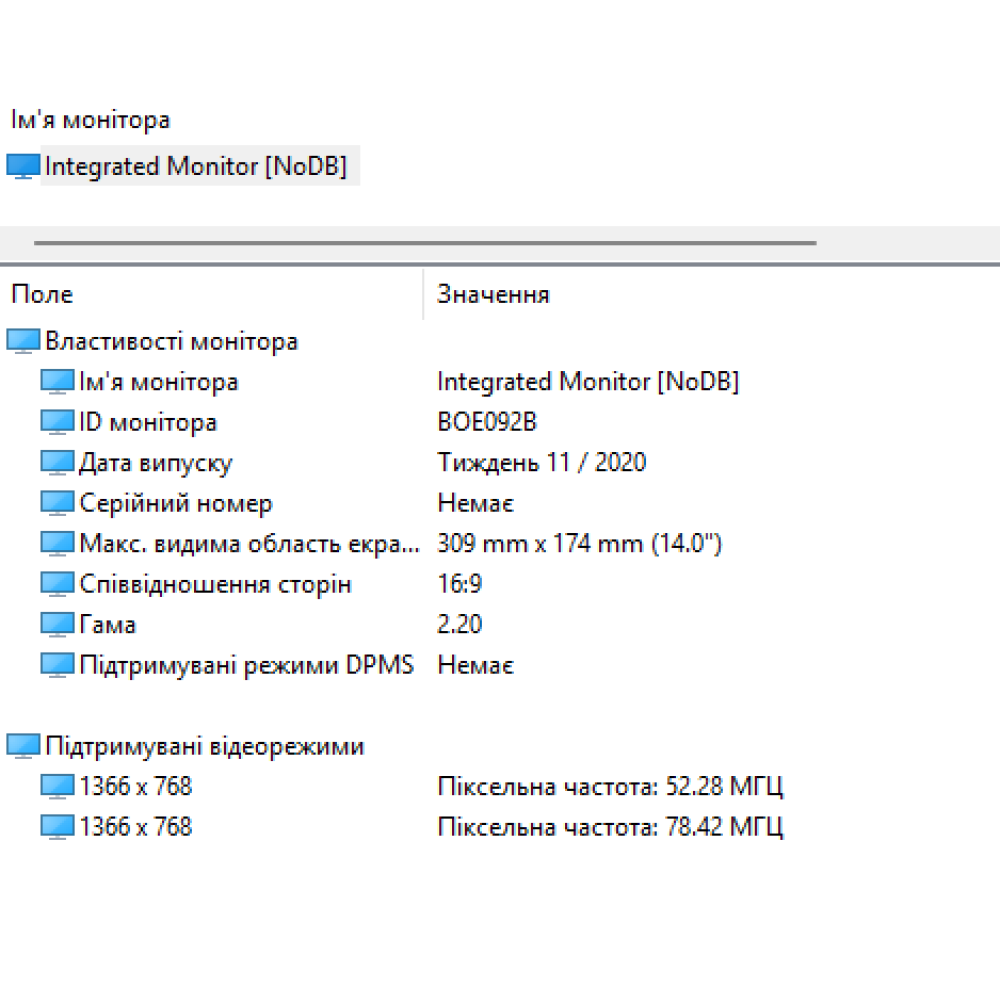
Task: Click the Підтримувані режими DPMS row icon
Action: pos(57,665)
